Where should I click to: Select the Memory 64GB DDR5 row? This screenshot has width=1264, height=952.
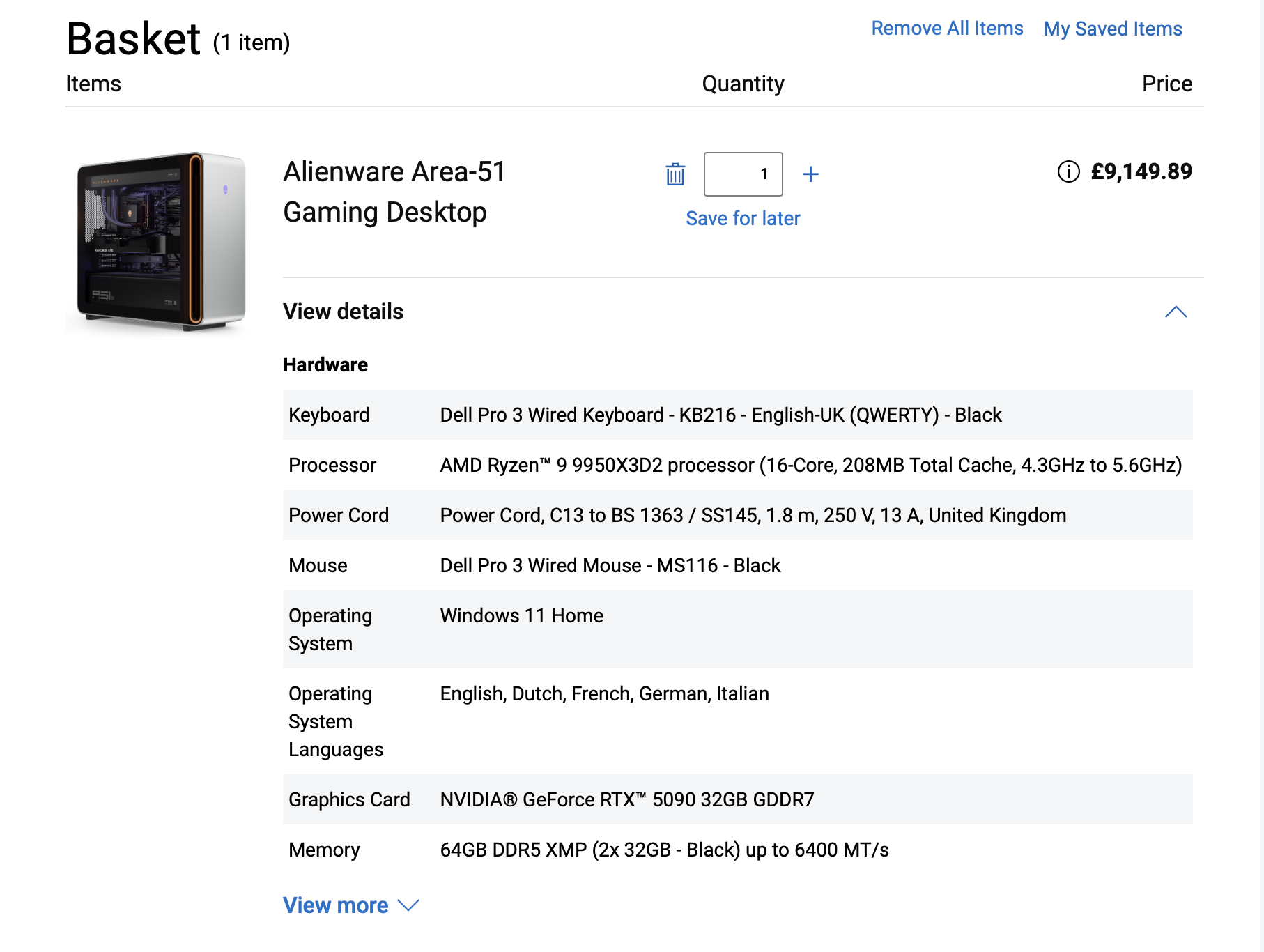(x=737, y=850)
